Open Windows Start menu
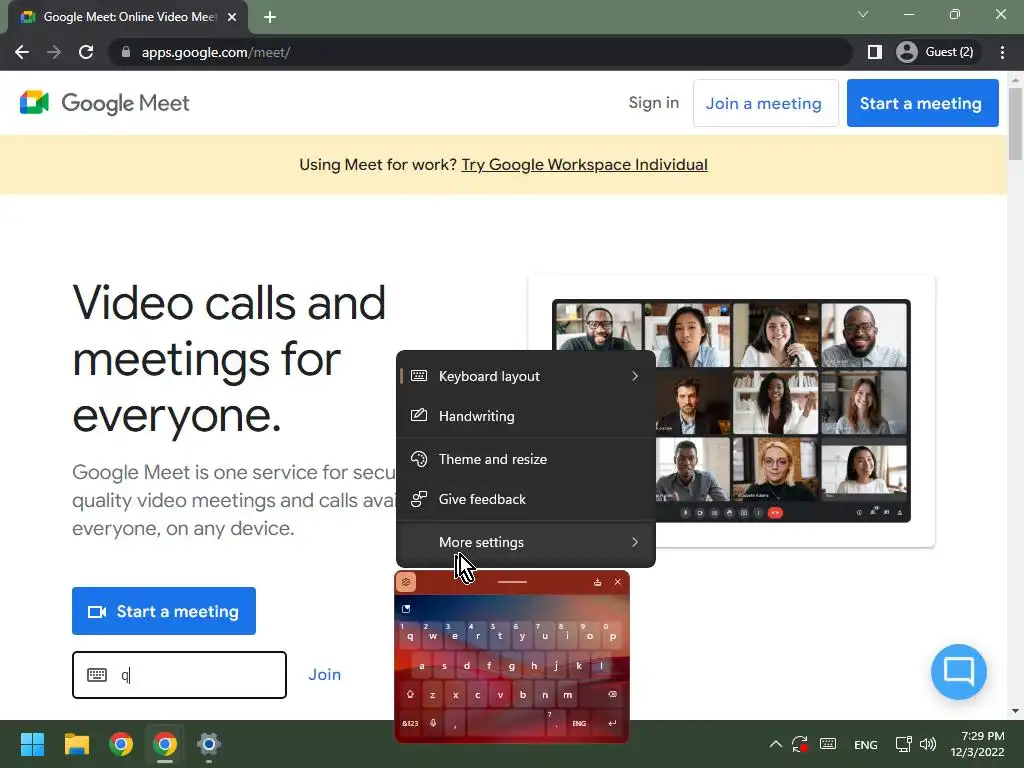The image size is (1024, 768). coord(32,744)
